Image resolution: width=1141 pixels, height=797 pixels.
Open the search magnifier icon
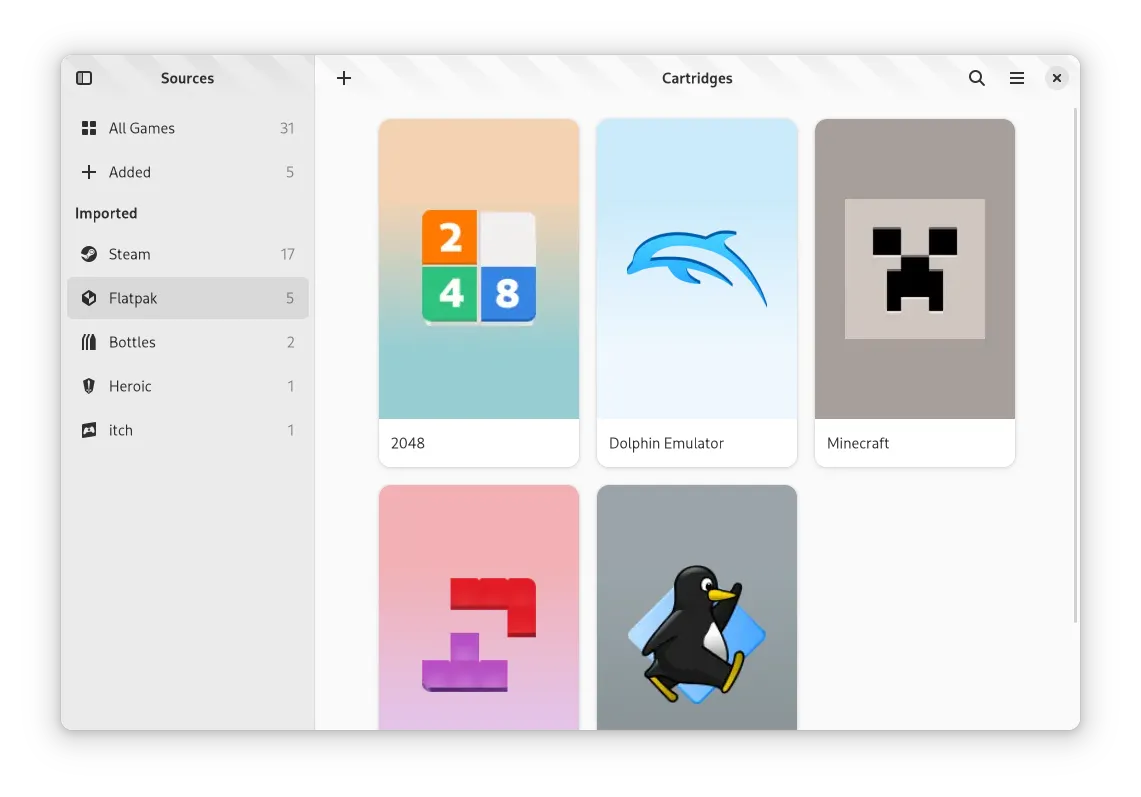[x=977, y=78]
